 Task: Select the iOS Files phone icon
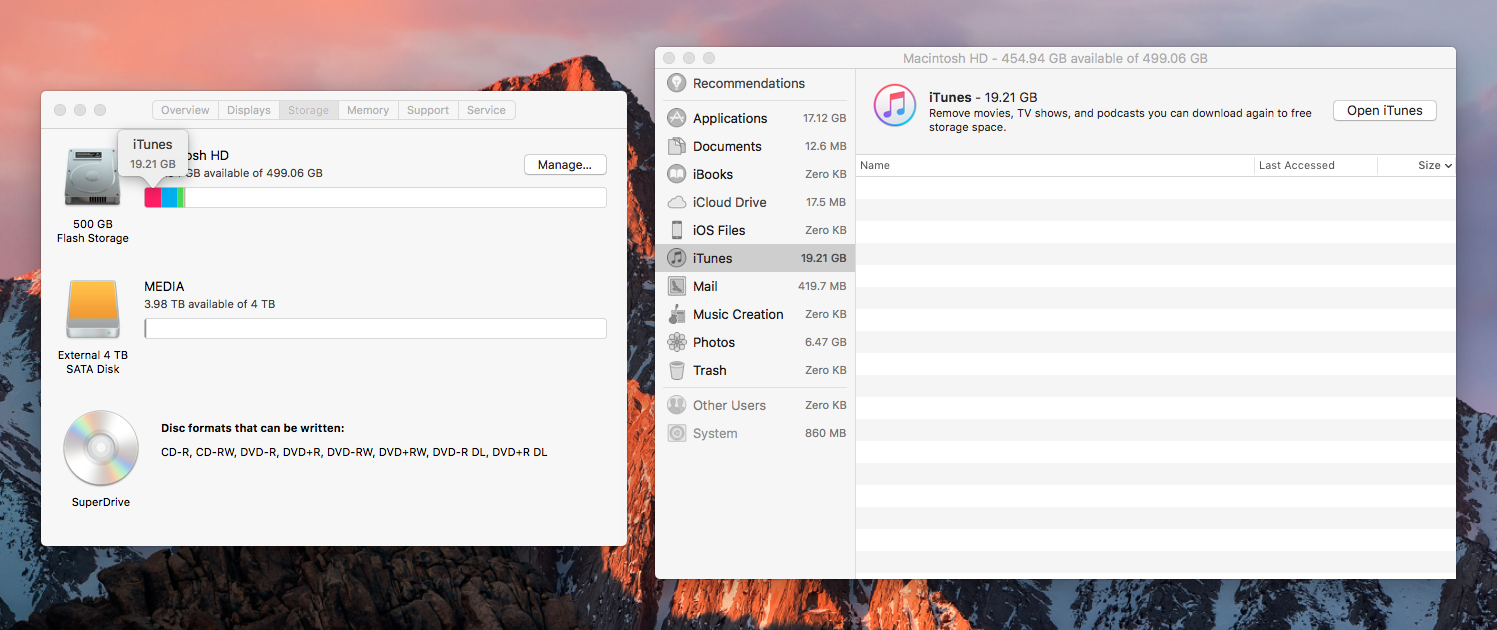click(x=677, y=230)
